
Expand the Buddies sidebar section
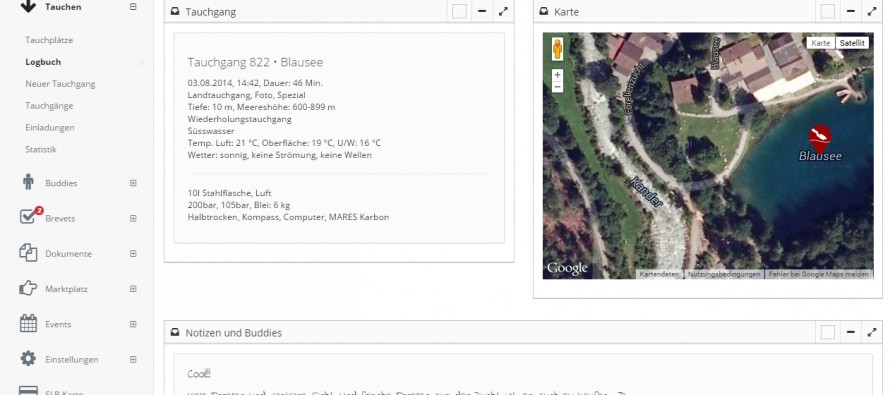(x=133, y=183)
